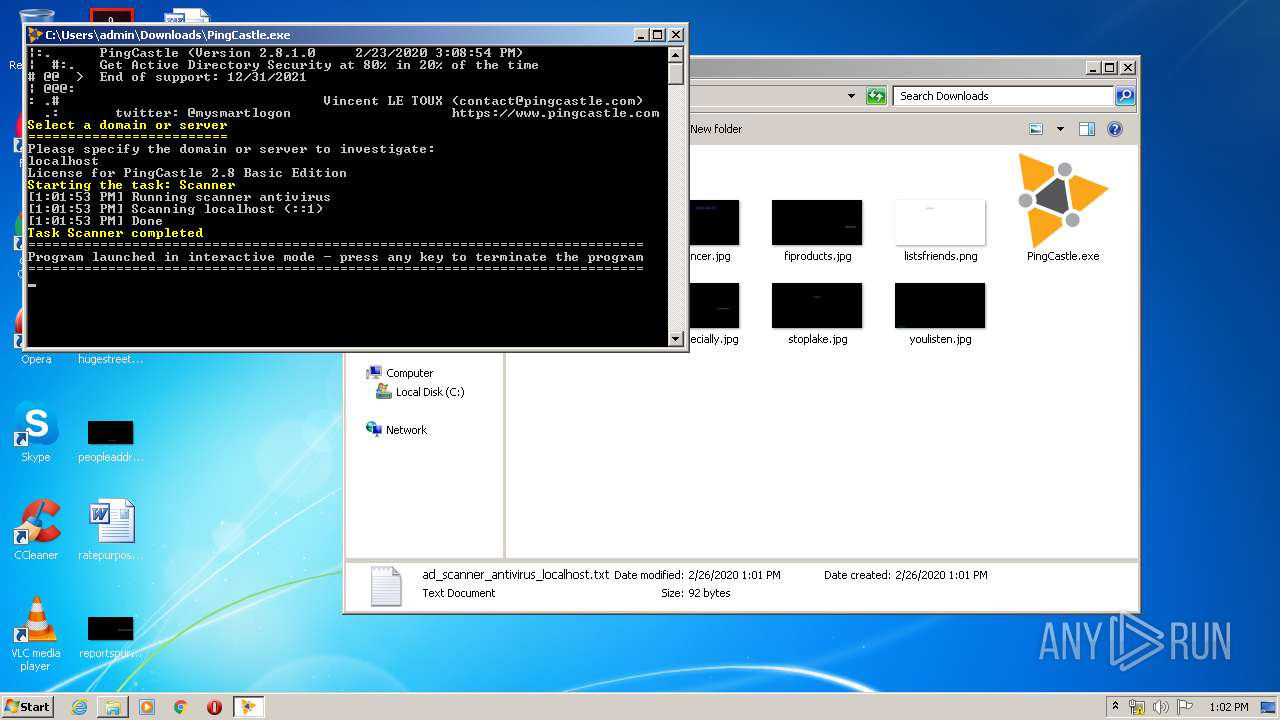
Task: Click New folder in Explorer toolbar
Action: [716, 129]
